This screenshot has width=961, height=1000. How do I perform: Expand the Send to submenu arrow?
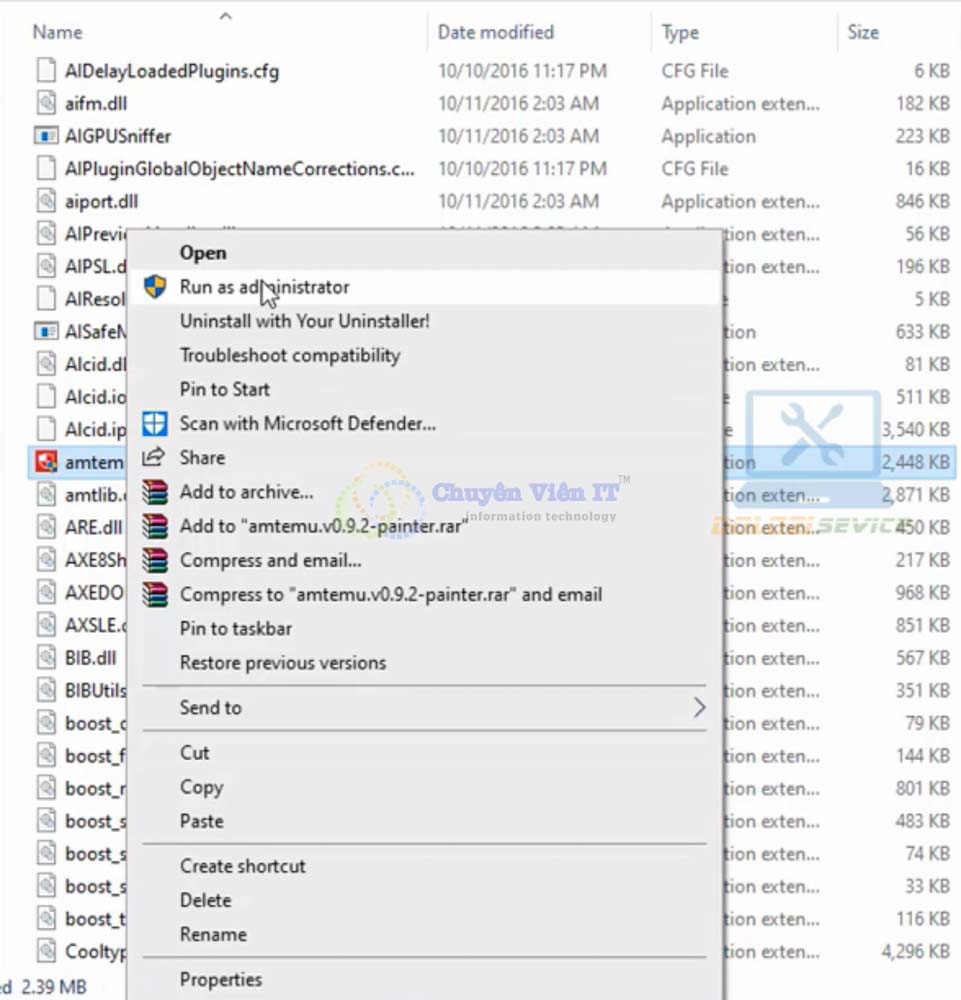tap(698, 708)
